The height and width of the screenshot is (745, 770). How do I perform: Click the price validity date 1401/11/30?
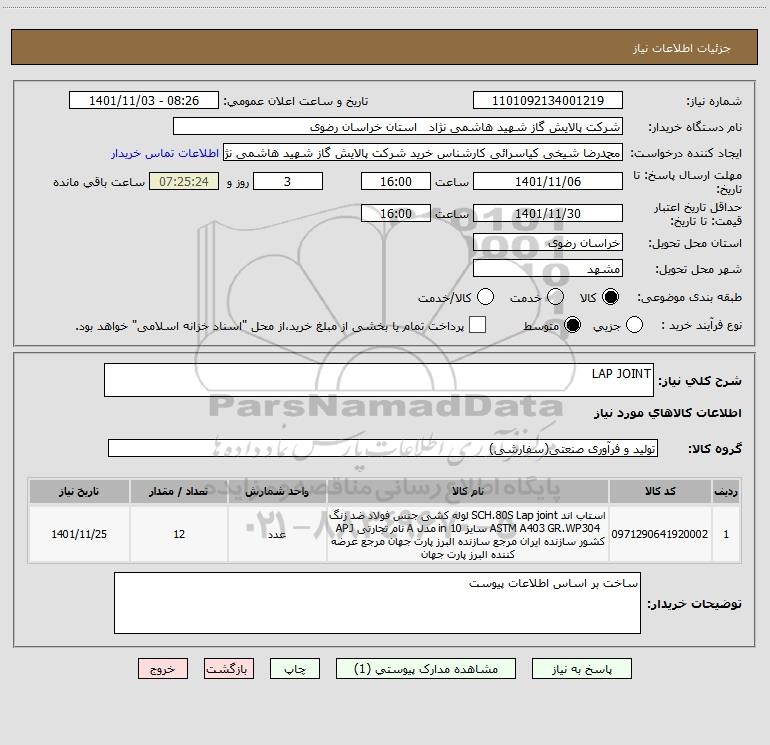(x=548, y=214)
